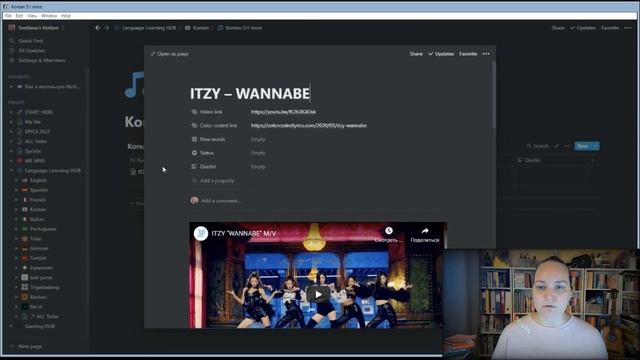Click the share arrow icon on the video
The width and height of the screenshot is (640, 360).
pos(425,231)
